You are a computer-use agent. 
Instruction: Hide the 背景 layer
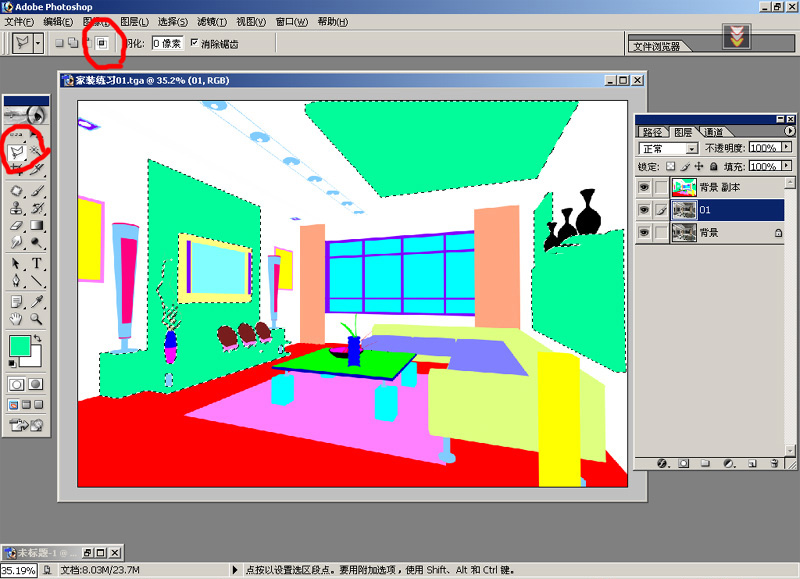click(644, 233)
